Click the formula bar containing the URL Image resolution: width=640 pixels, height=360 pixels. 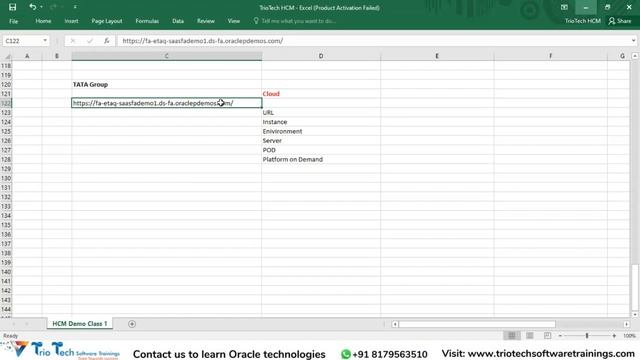click(373, 41)
